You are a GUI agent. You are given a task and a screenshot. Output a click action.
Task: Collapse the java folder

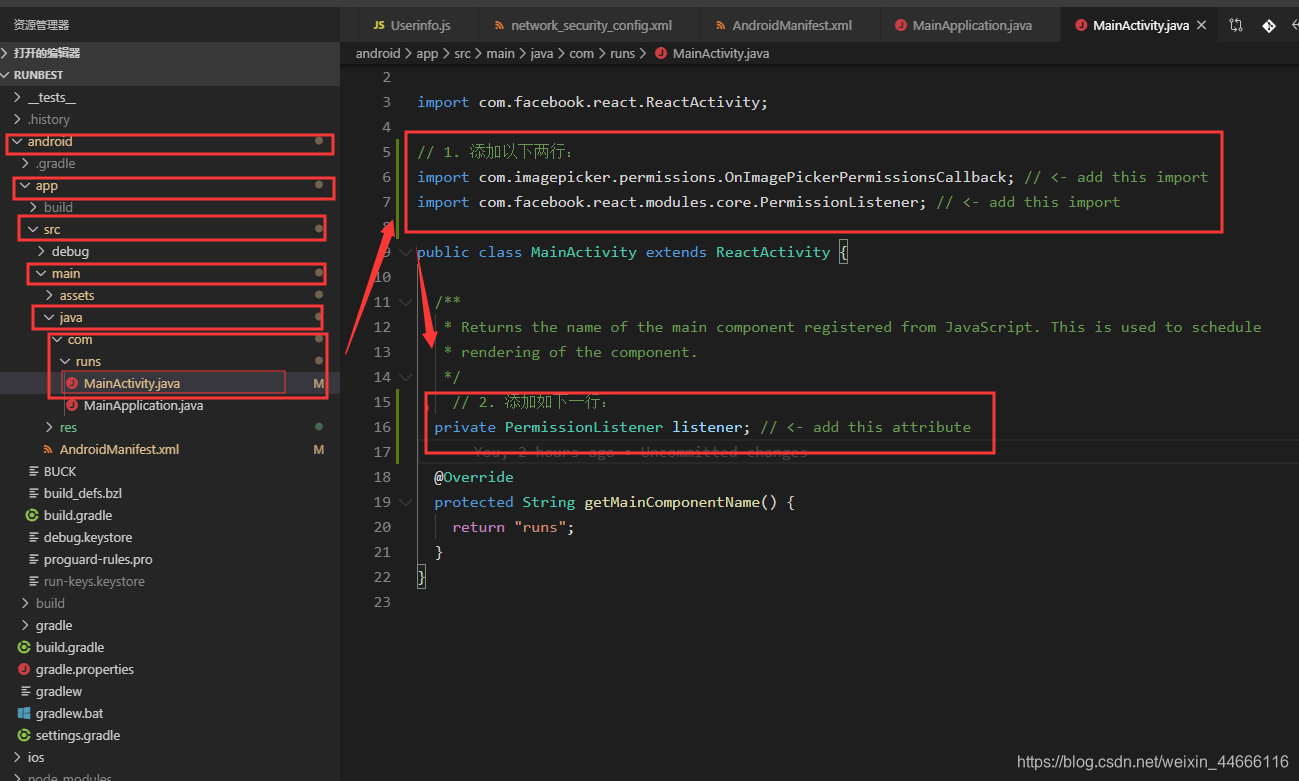point(170,317)
